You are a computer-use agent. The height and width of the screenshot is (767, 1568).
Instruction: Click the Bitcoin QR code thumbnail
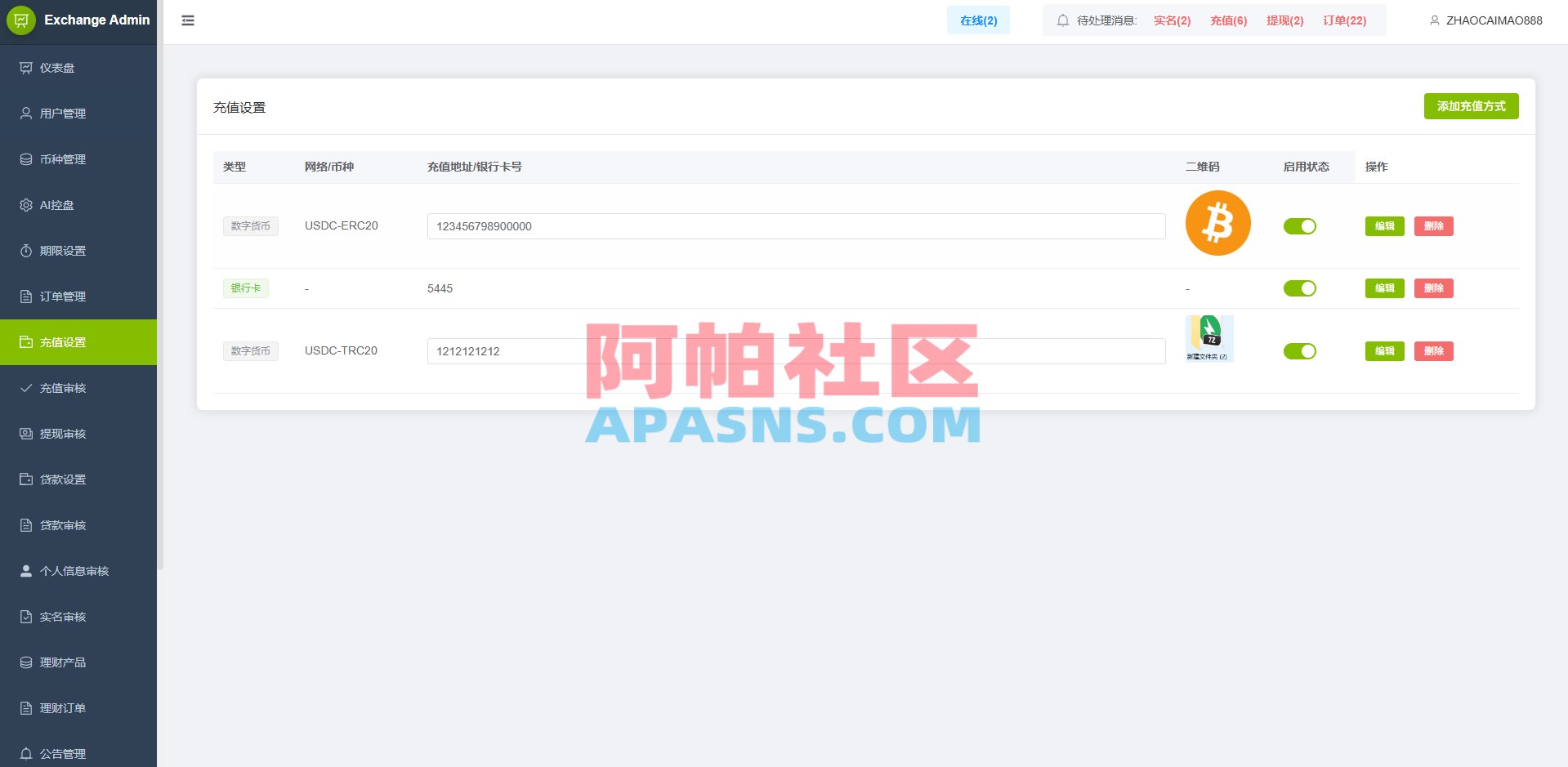click(x=1217, y=223)
